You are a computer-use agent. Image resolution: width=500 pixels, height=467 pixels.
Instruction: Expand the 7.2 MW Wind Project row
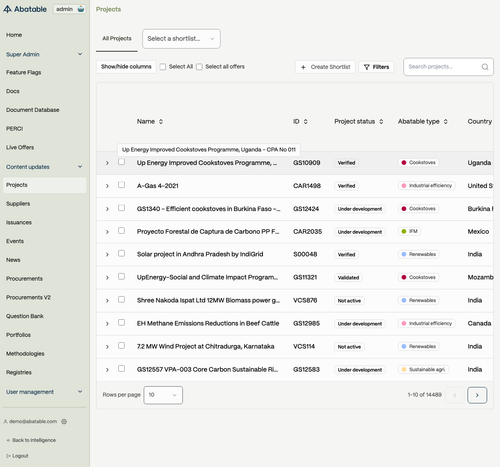(x=107, y=347)
